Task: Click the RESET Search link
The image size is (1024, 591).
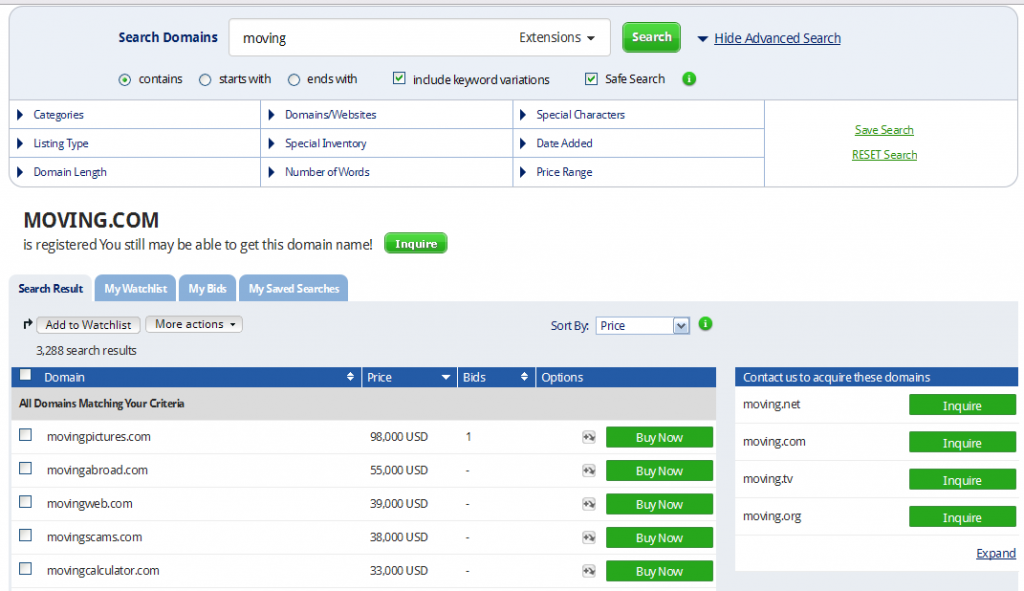Action: [x=883, y=154]
